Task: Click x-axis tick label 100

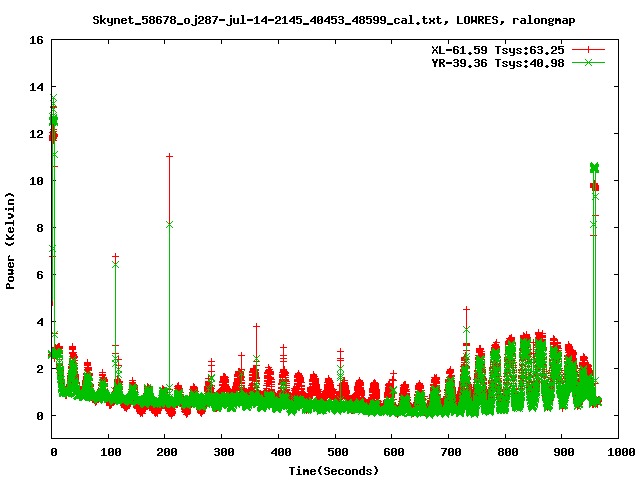Action: [111, 452]
